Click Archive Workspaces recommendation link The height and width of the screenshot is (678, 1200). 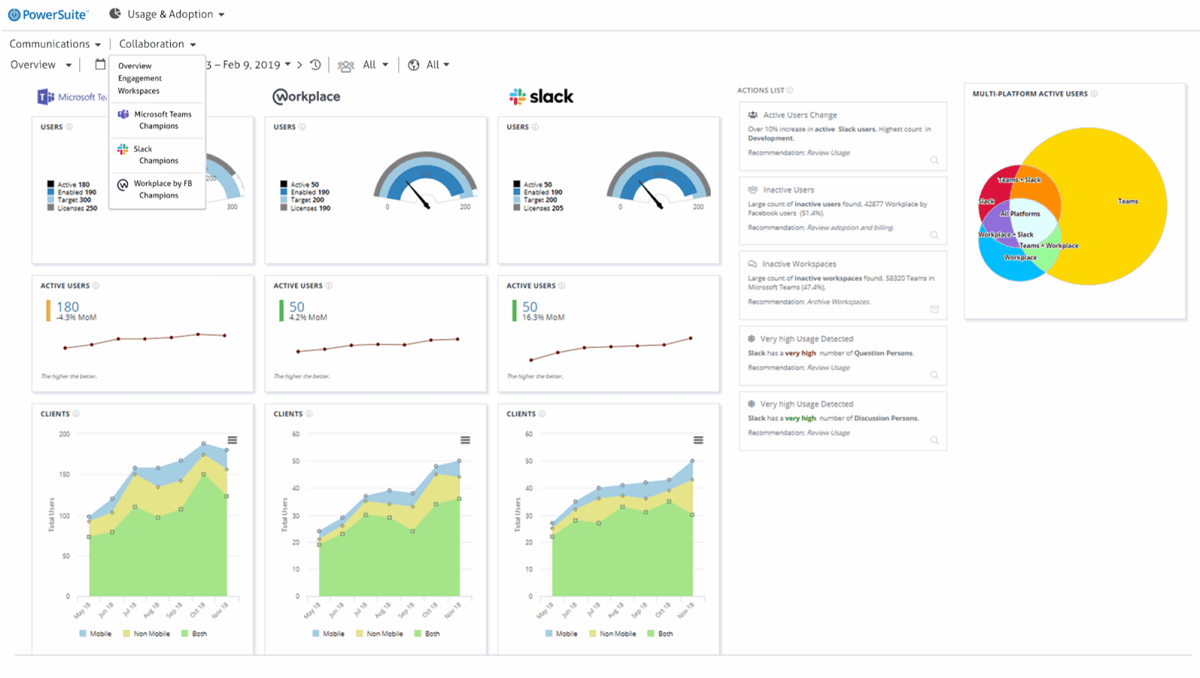838,302
